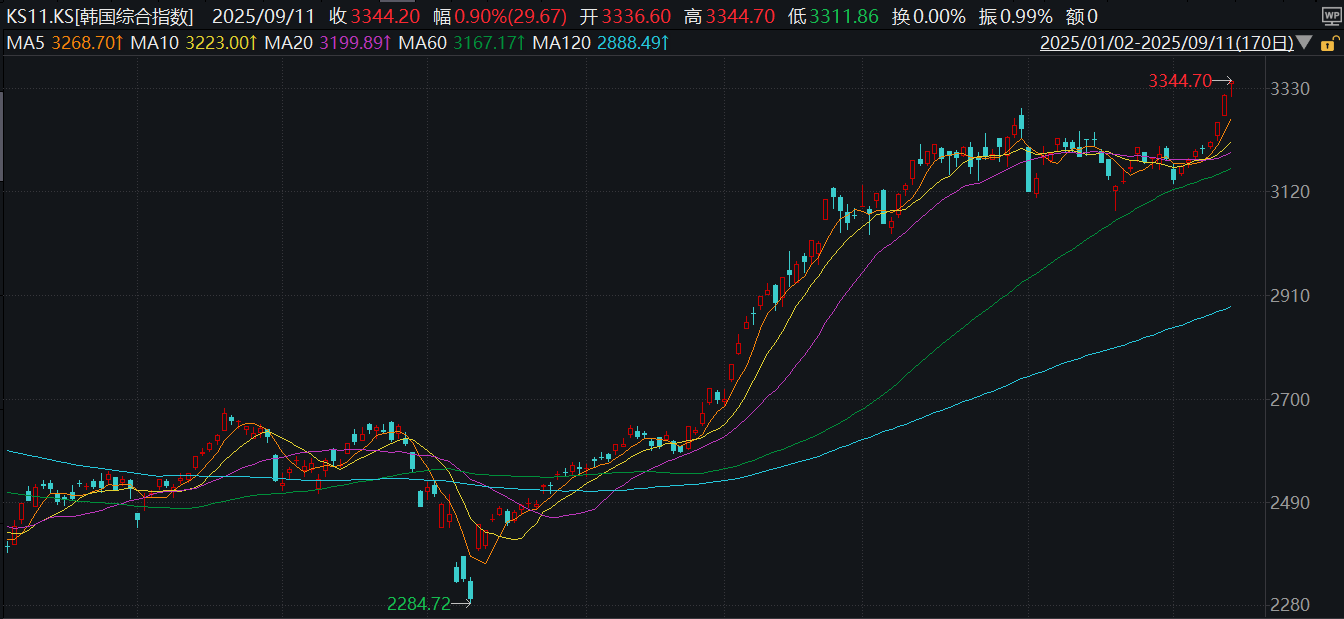Click the 3330 price axis label
The image size is (1344, 619).
1289,89
